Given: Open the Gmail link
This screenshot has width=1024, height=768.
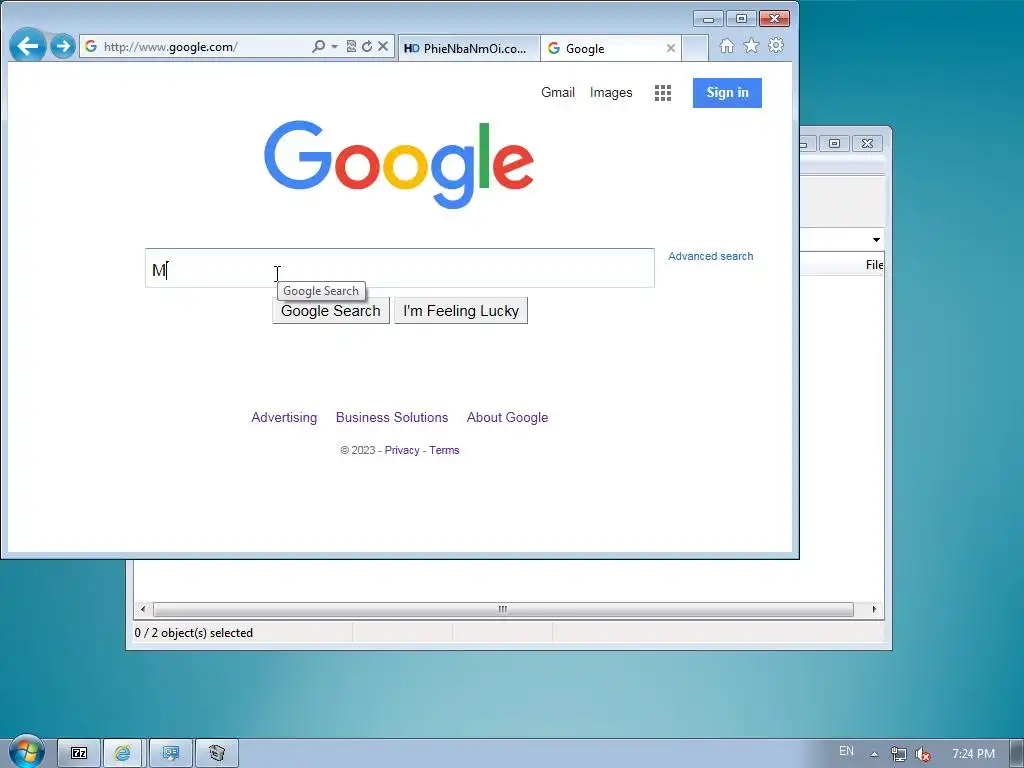Looking at the screenshot, I should [x=558, y=93].
